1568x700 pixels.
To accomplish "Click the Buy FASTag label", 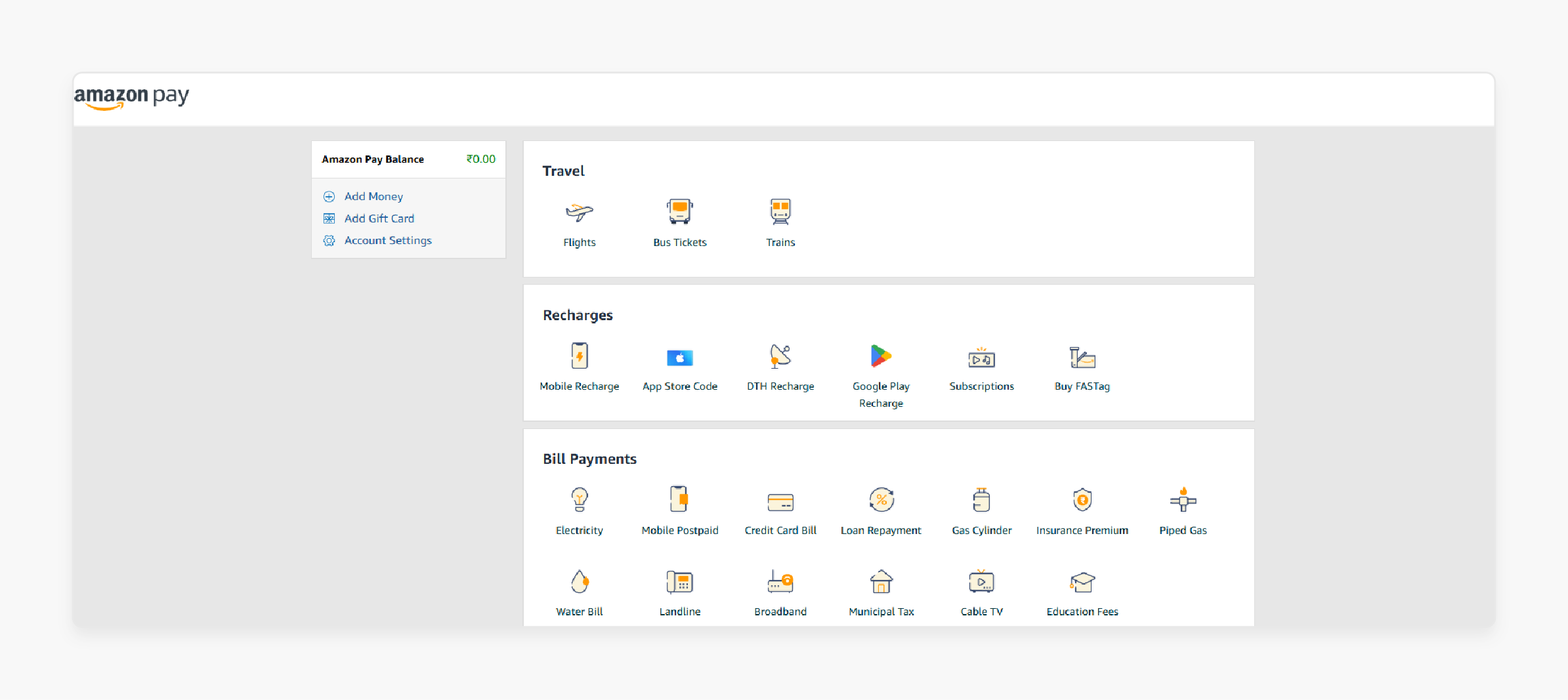I will point(1082,386).
